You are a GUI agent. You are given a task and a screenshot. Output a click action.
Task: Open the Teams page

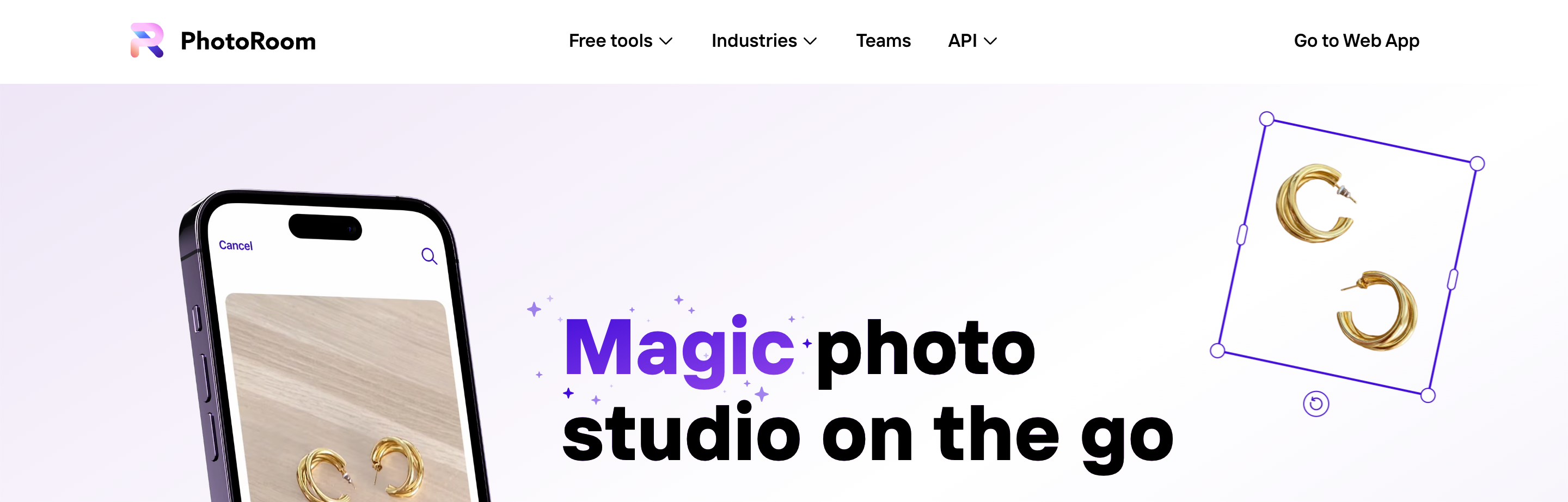coord(883,41)
